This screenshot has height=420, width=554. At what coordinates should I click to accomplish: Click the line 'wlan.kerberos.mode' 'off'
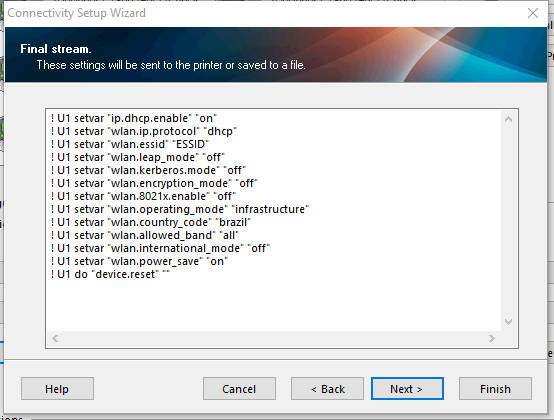[x=148, y=170]
